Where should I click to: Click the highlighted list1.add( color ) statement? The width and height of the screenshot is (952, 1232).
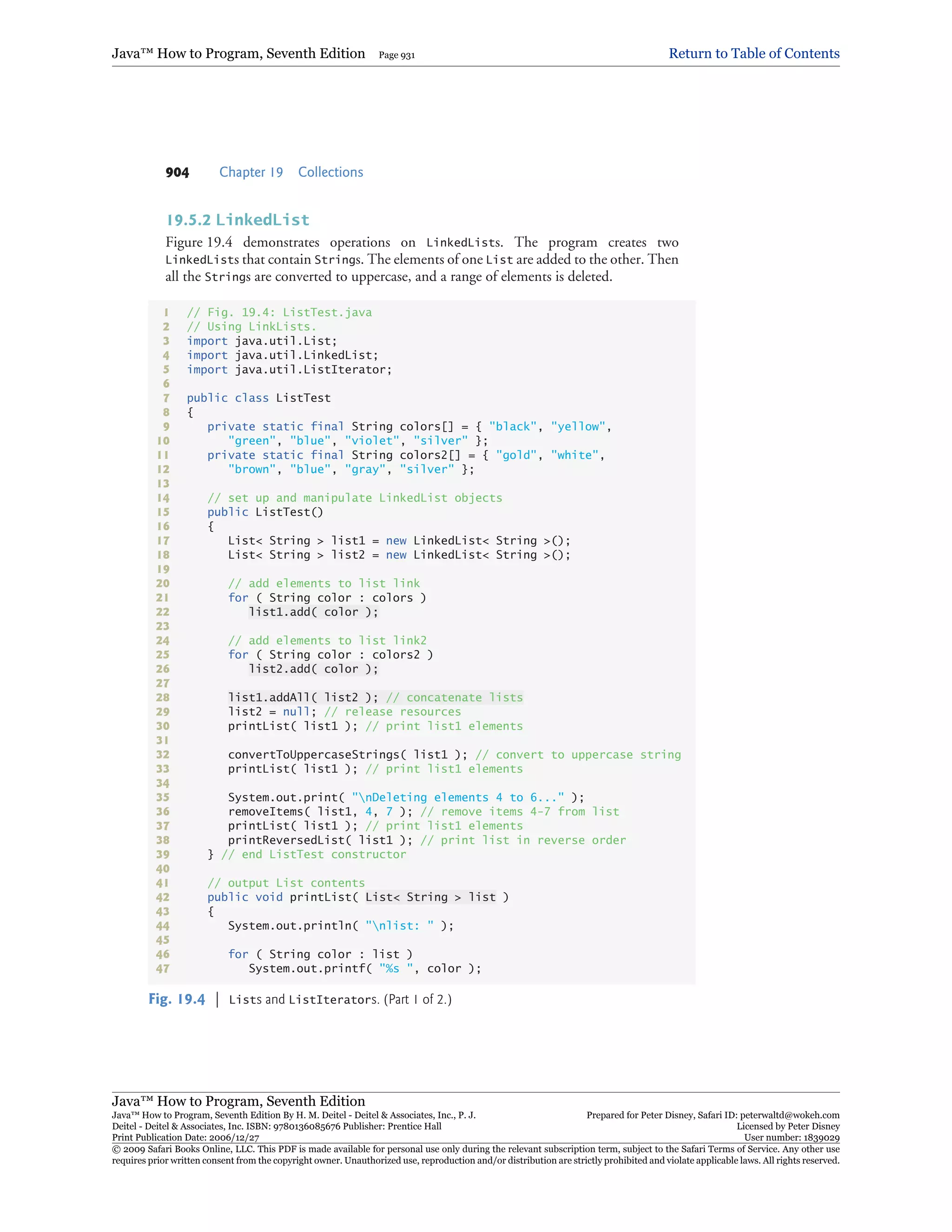tap(313, 612)
